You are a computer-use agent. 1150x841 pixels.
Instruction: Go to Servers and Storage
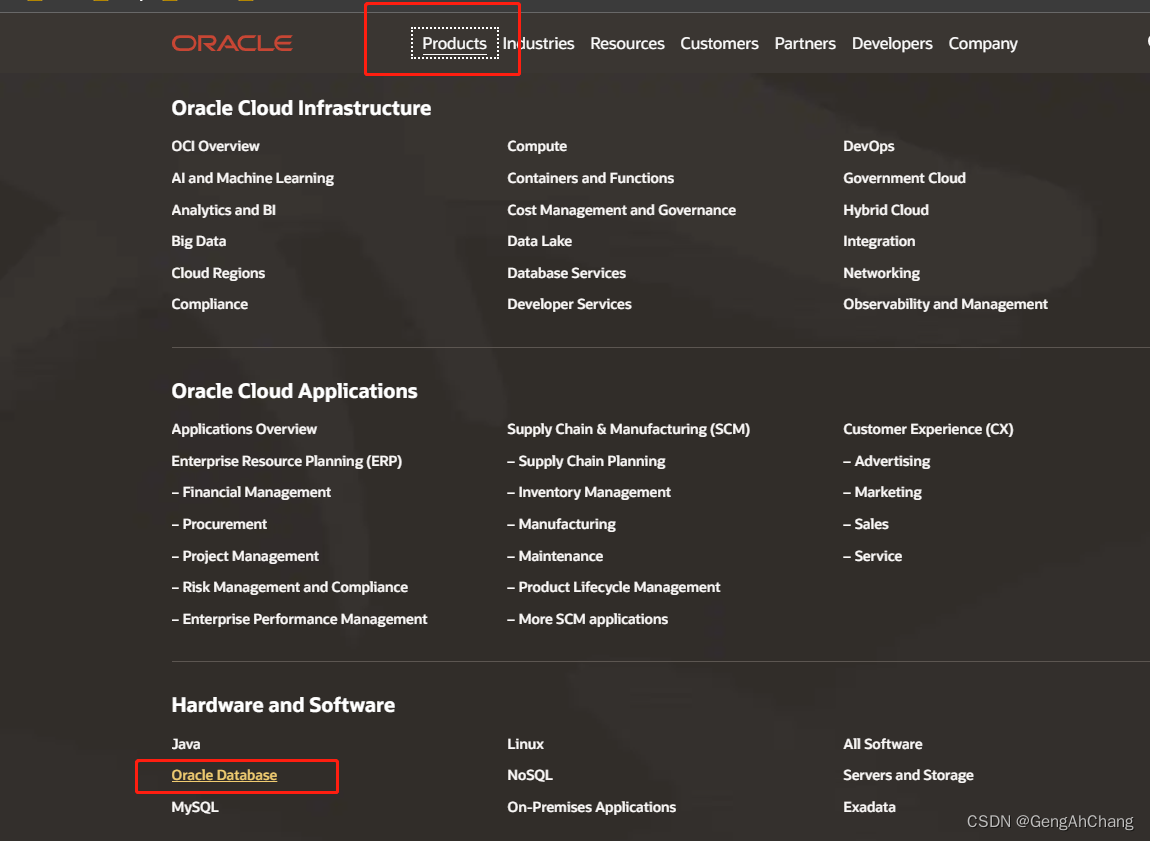[908, 775]
